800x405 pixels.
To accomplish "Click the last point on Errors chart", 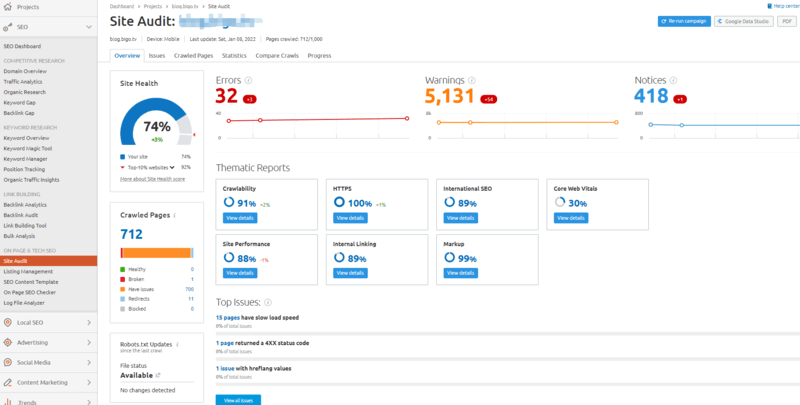I will [407, 118].
